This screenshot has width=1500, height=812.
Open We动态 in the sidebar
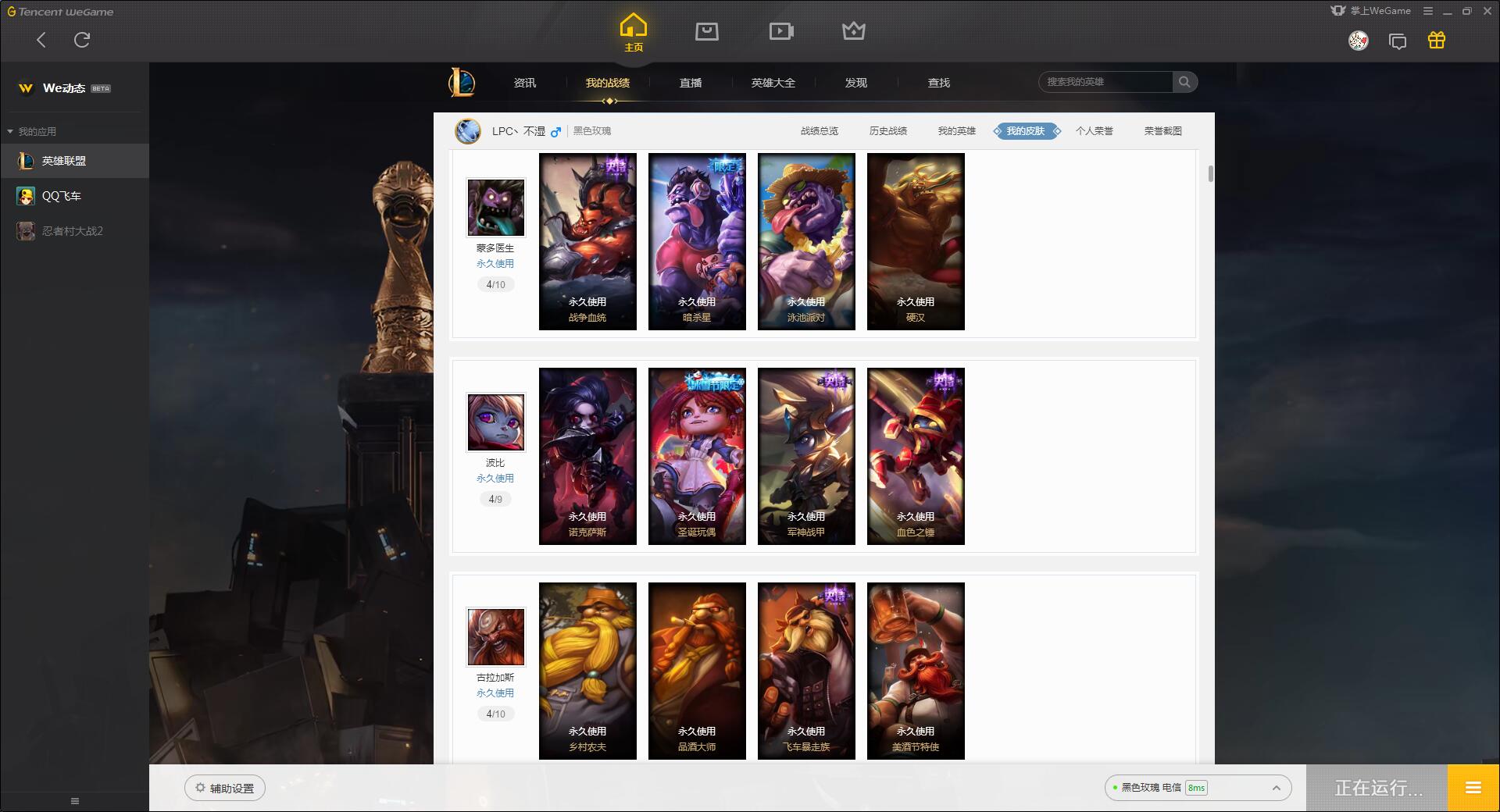tap(64, 88)
